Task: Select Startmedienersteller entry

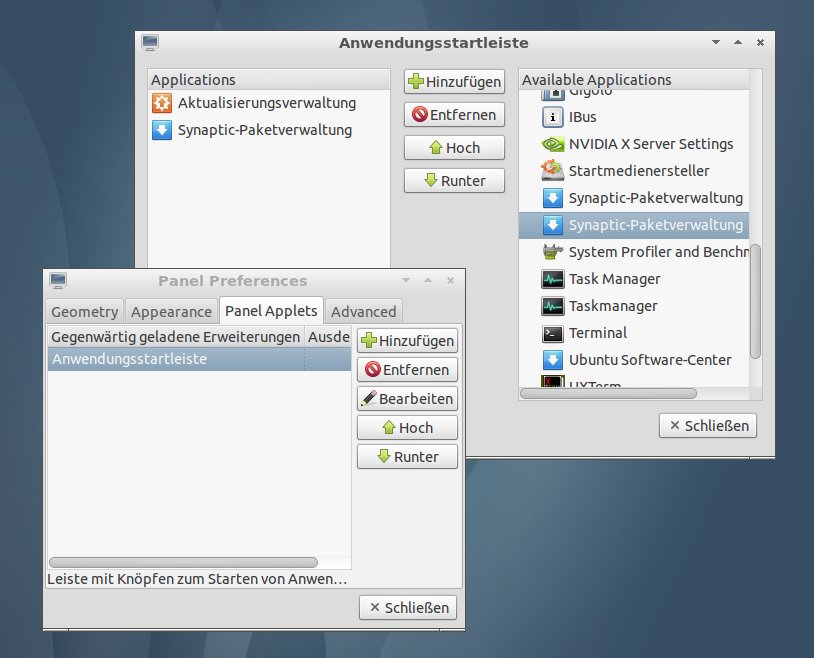Action: [634, 171]
